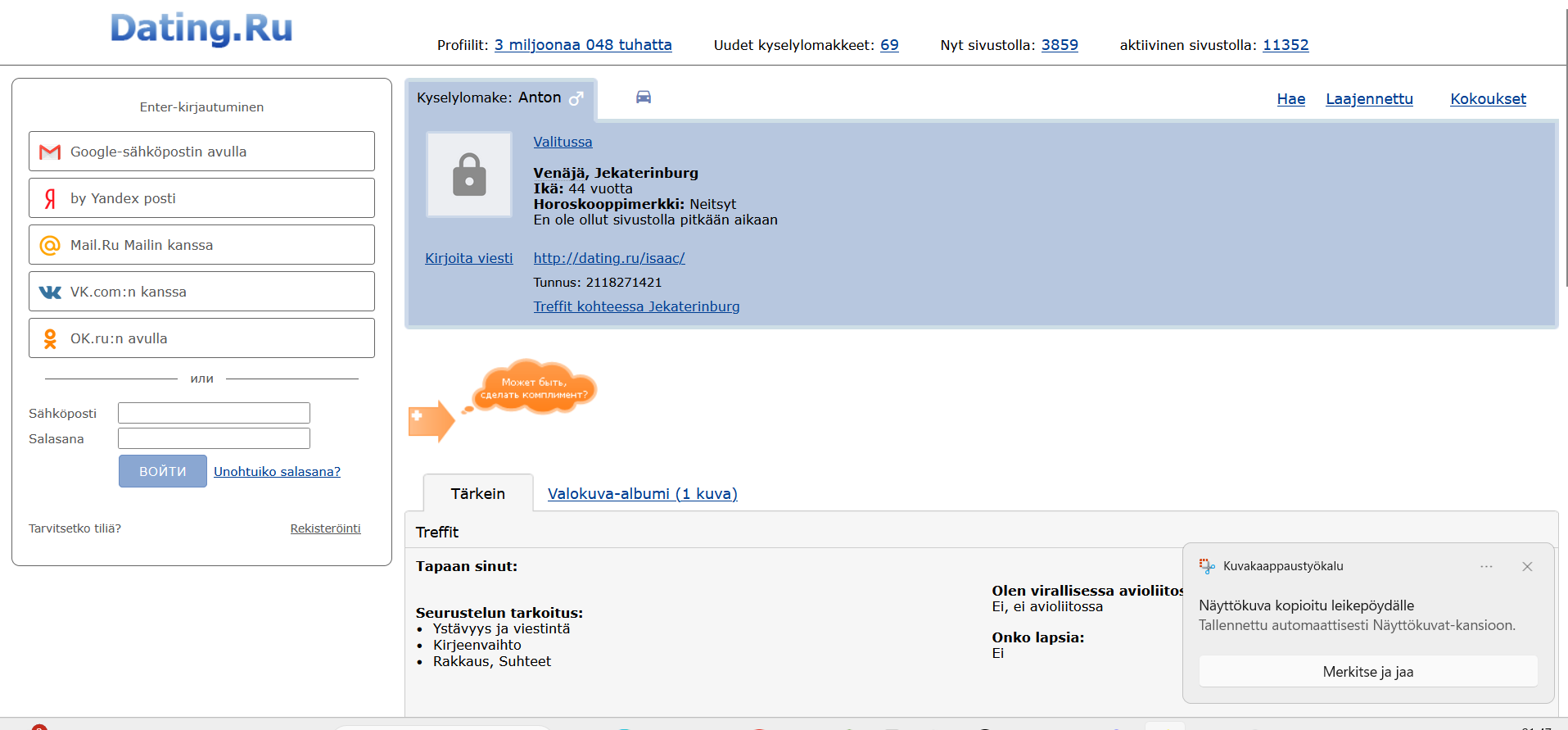Click the Rakkaus, Suhteet list item
This screenshot has height=730, width=1568.
coord(491,661)
